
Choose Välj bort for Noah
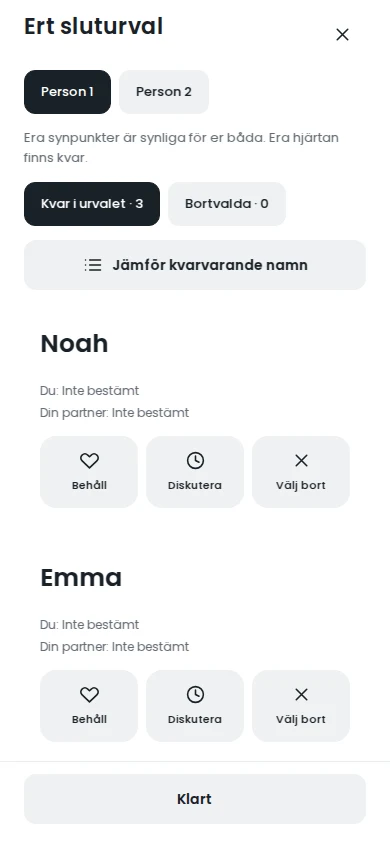[x=301, y=472]
